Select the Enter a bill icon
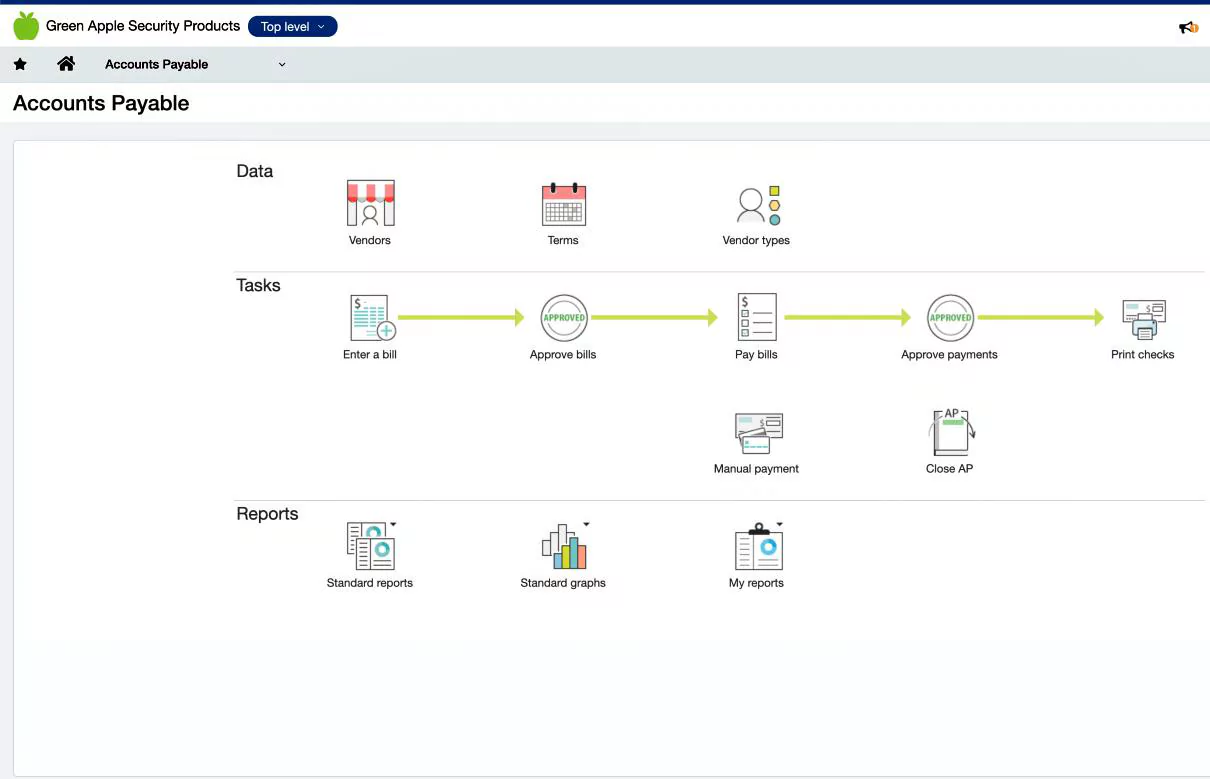The image size is (1210, 779). coord(370,318)
